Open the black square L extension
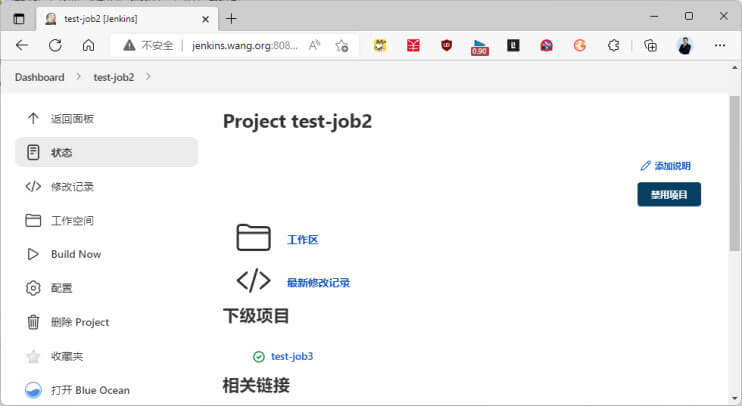This screenshot has width=742, height=406. (x=513, y=45)
